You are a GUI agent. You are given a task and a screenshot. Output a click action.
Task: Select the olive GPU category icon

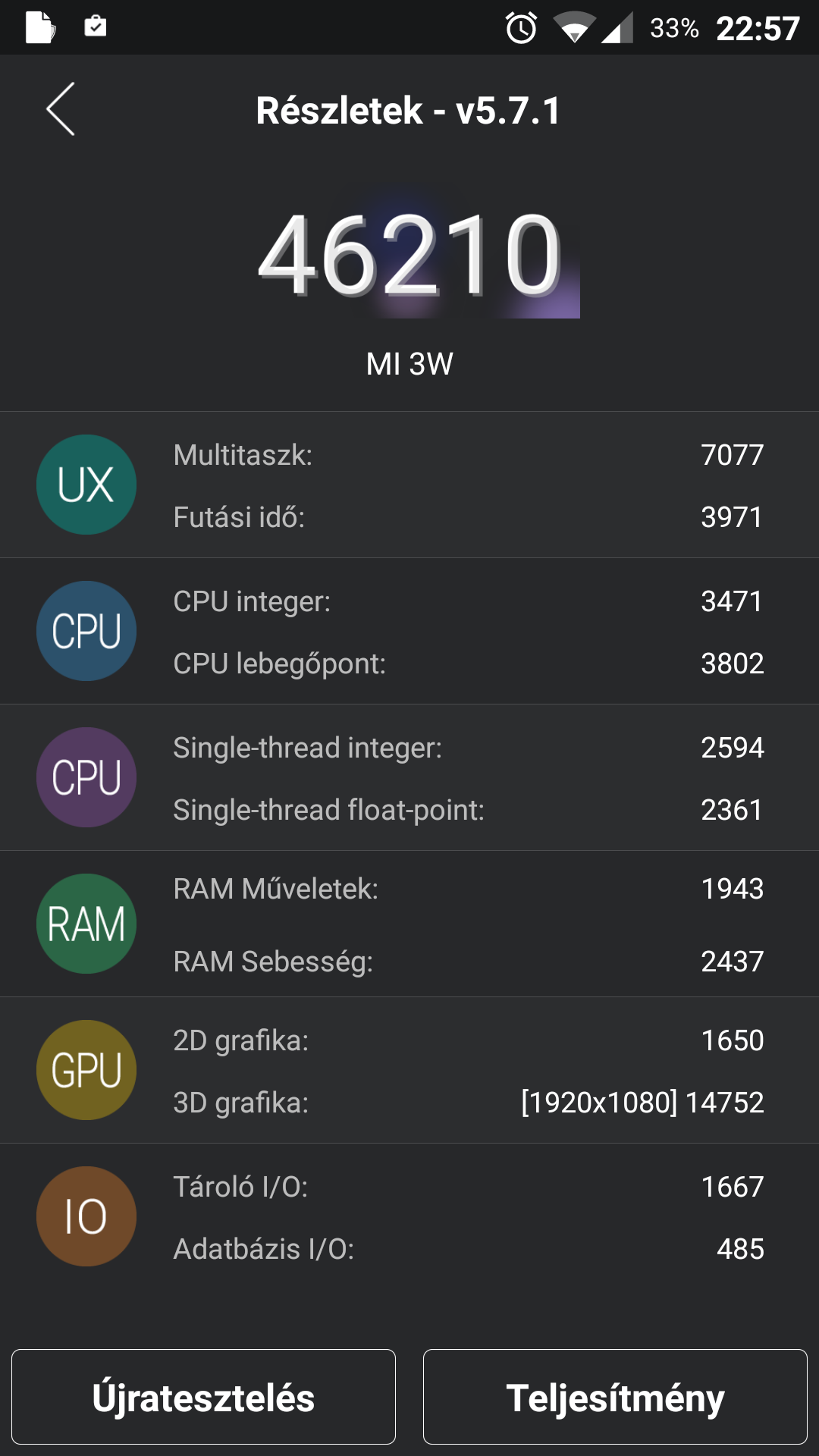pyautogui.click(x=86, y=1070)
